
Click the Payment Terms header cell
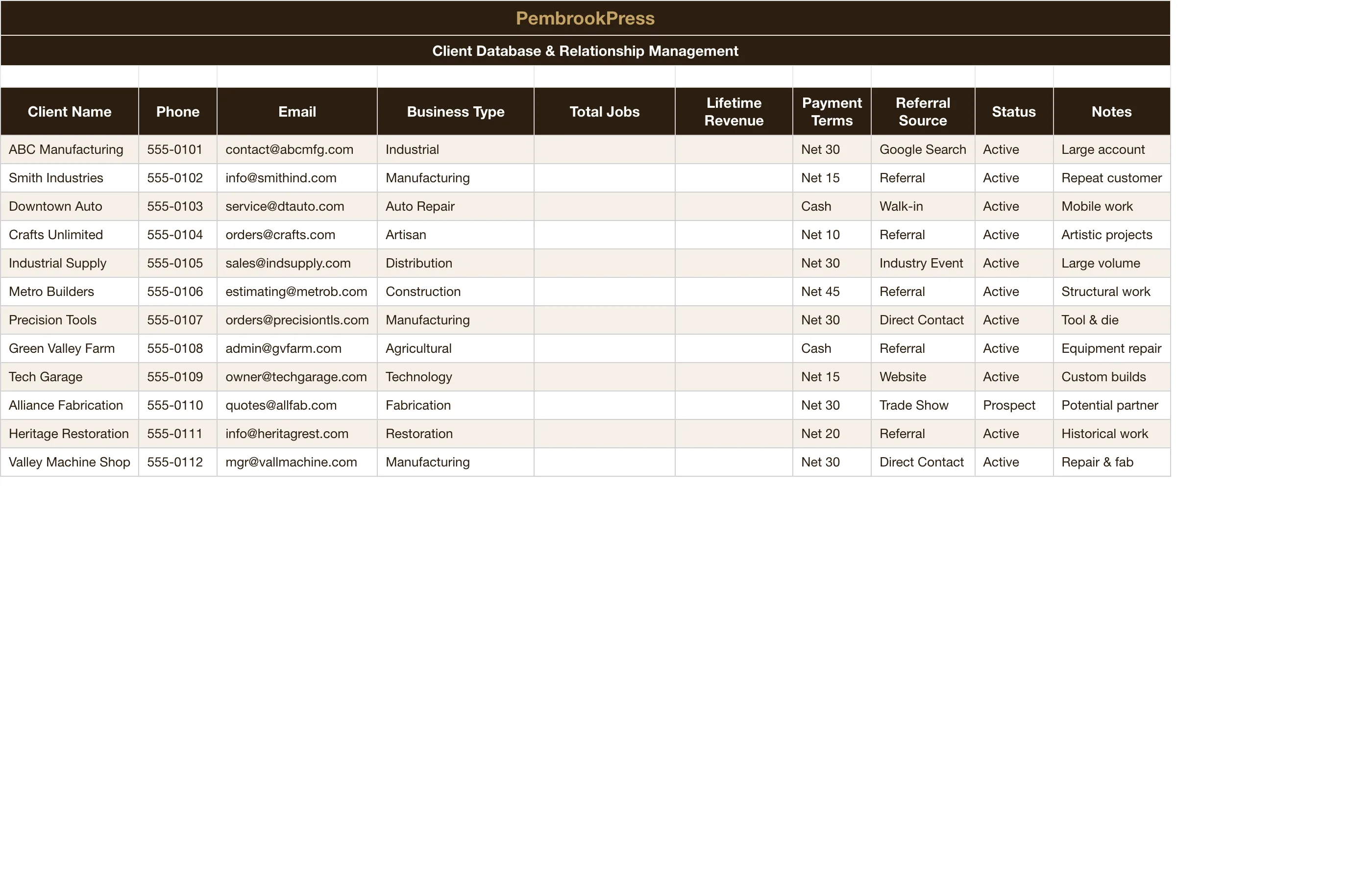pos(832,112)
